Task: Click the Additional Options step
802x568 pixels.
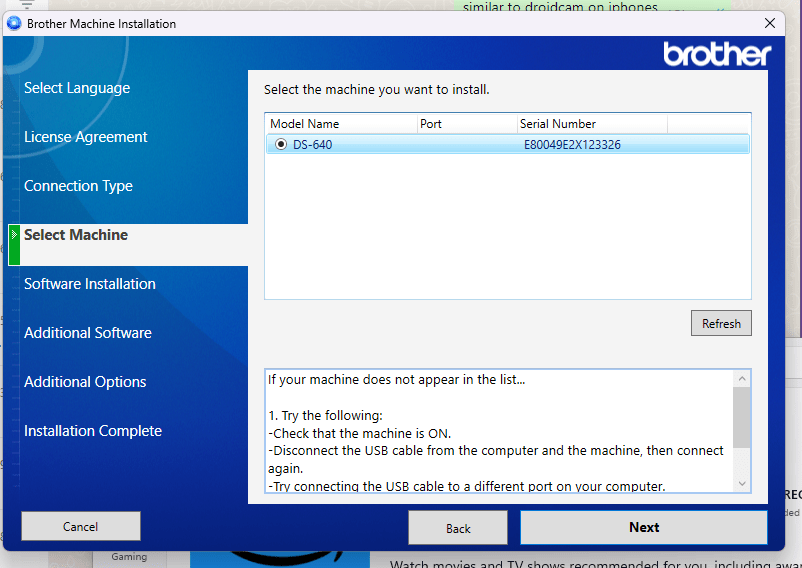Action: [x=85, y=382]
